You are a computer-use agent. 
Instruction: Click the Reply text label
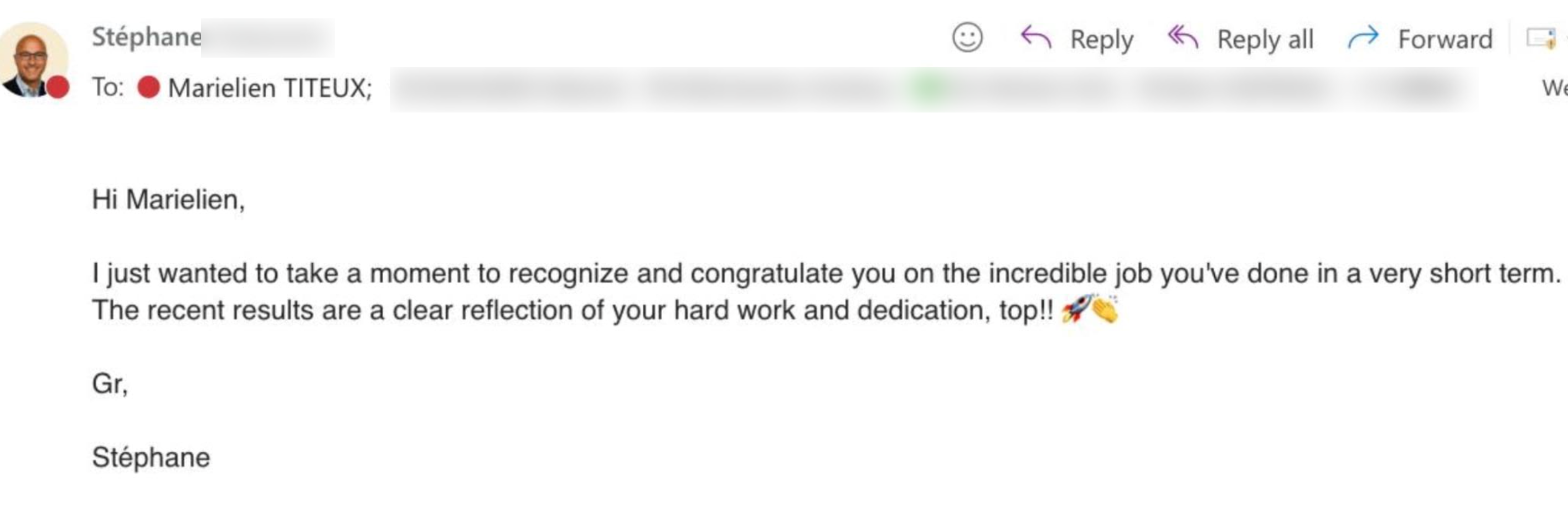(x=1102, y=39)
